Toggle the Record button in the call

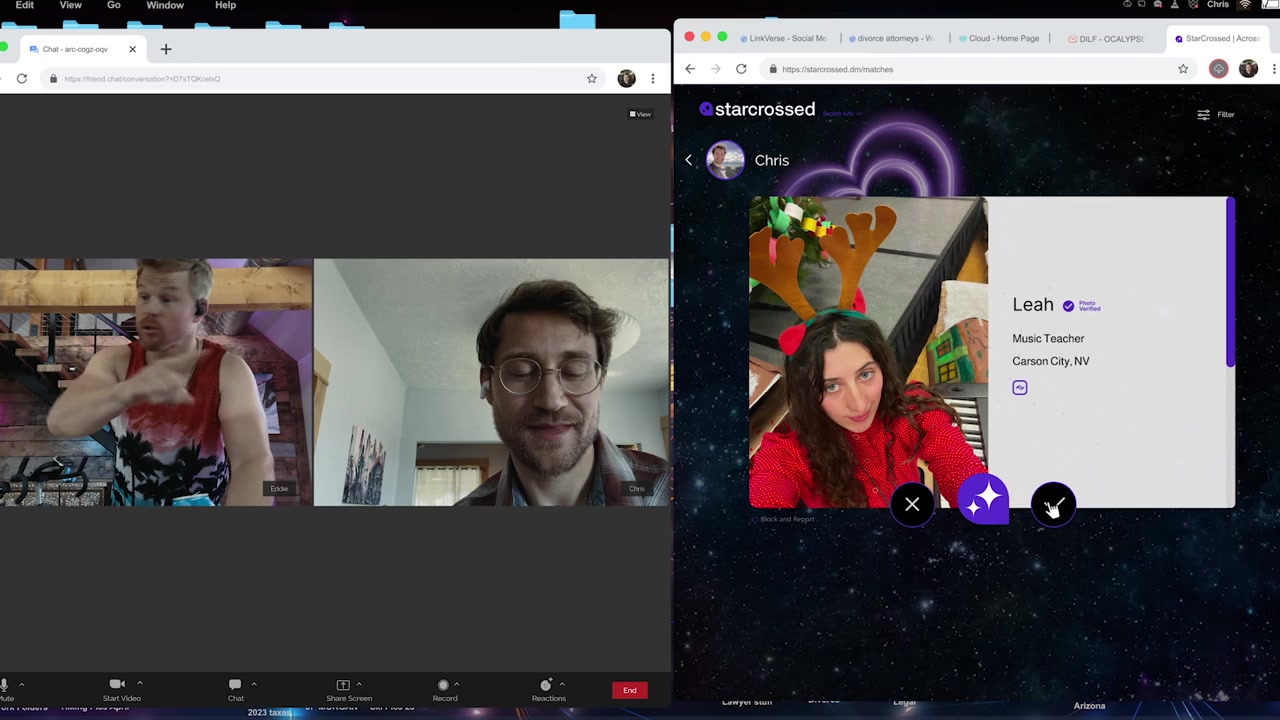click(x=443, y=685)
